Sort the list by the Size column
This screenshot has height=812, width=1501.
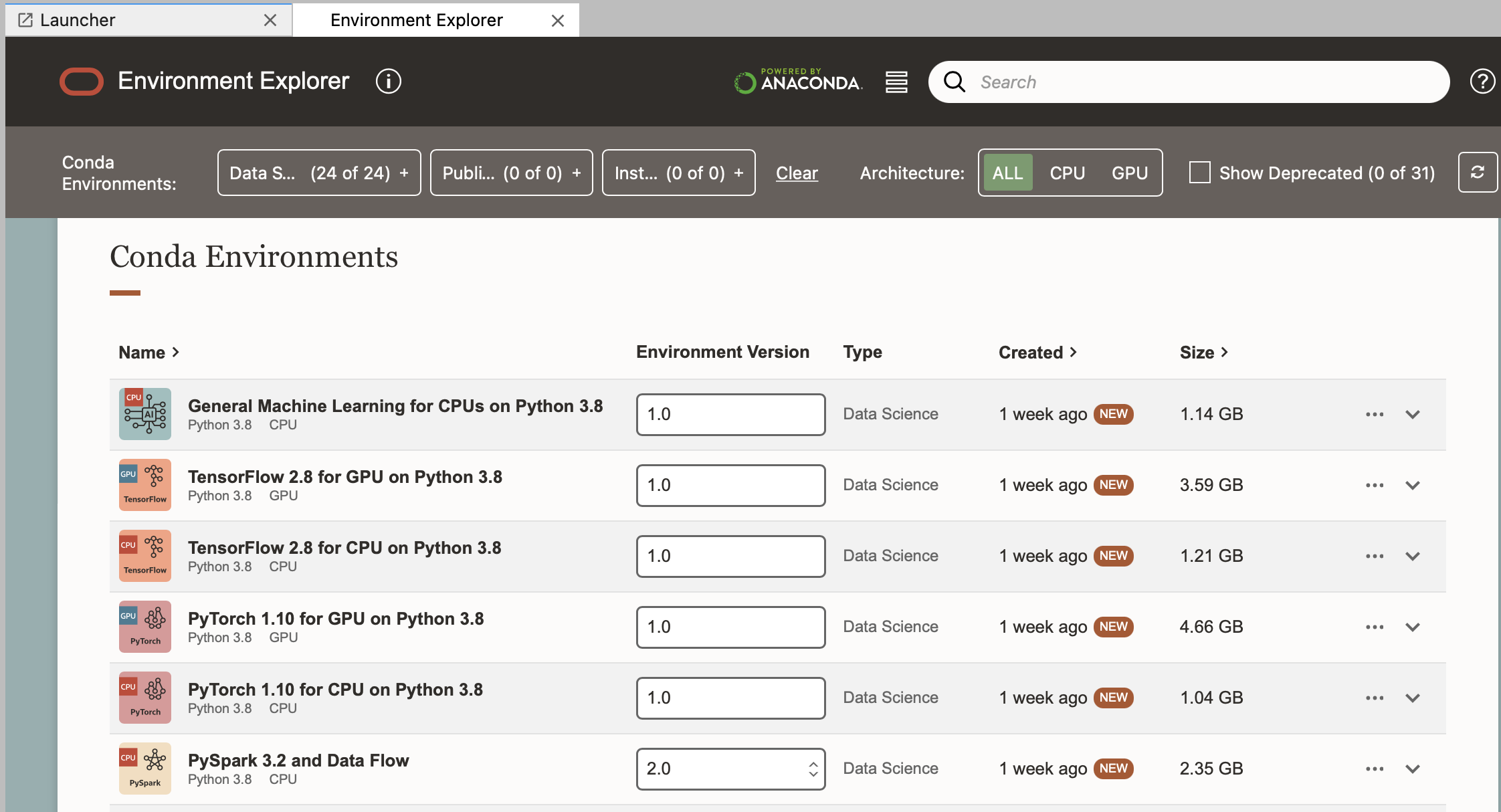[x=1203, y=352]
